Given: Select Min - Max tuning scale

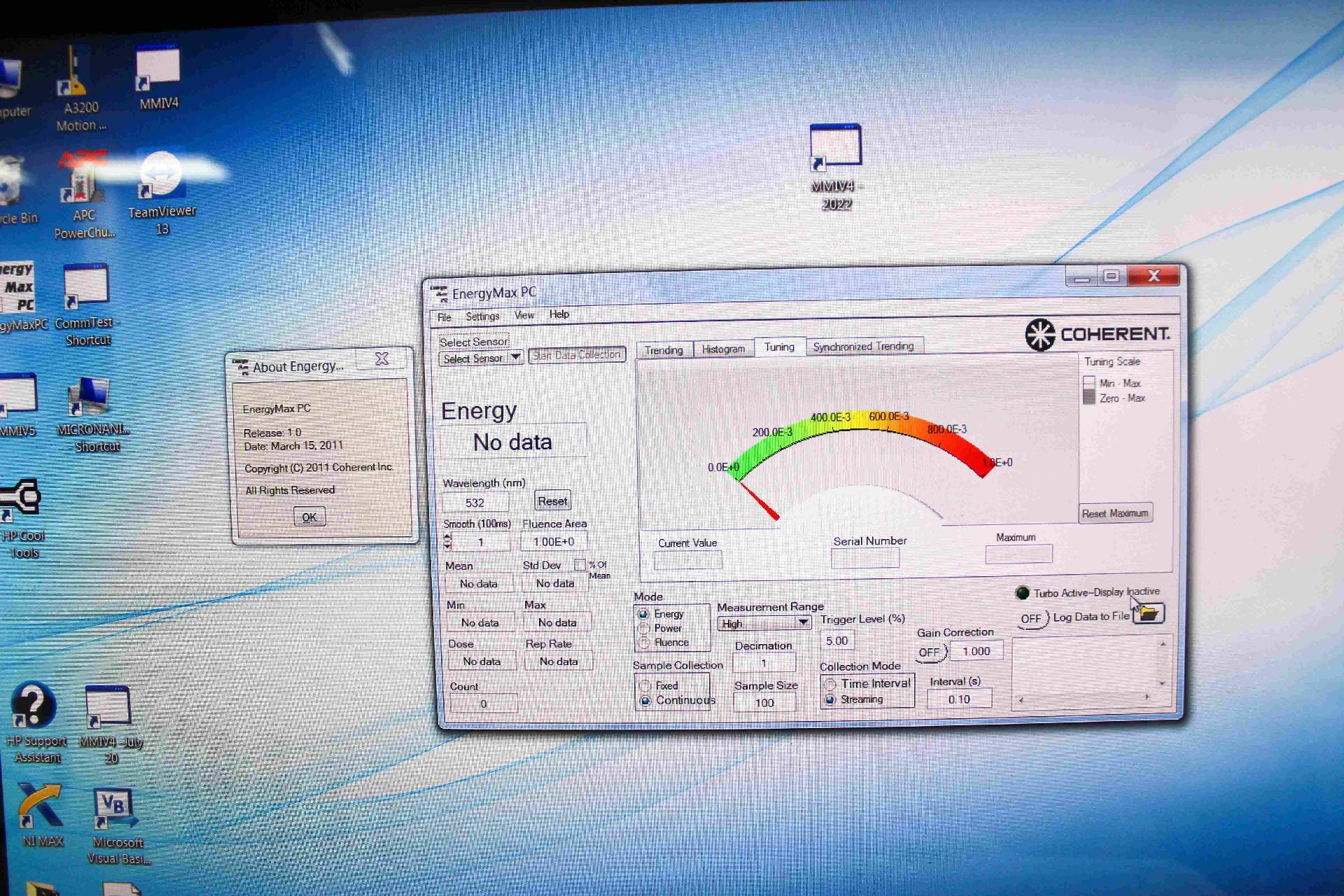Looking at the screenshot, I should point(1088,383).
